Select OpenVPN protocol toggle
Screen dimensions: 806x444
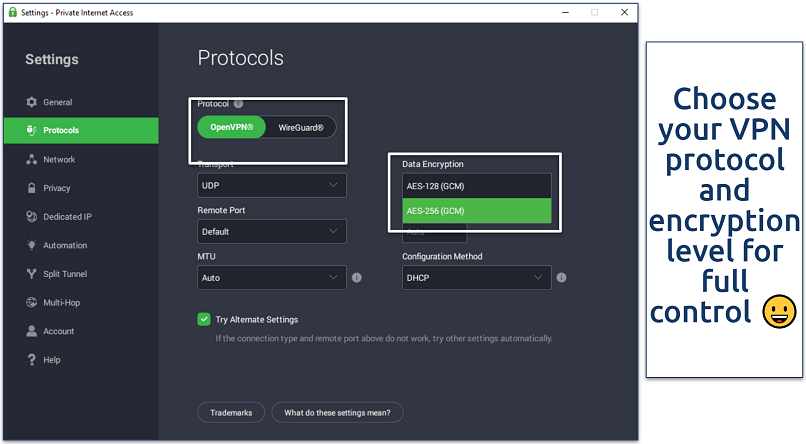(x=232, y=127)
